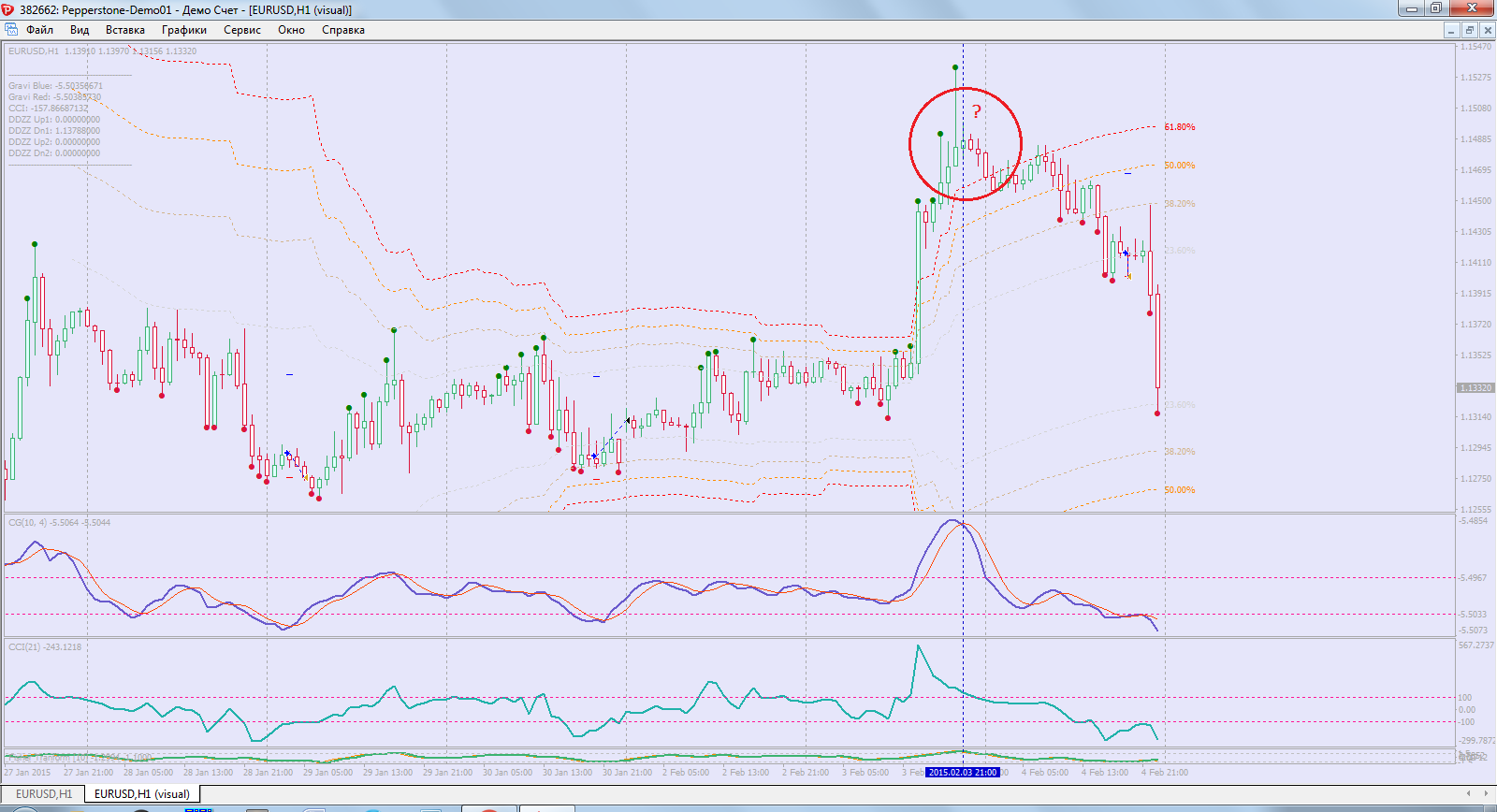Image resolution: width=1497 pixels, height=812 pixels.
Task: Minimize the inner chart window
Action: [1452, 30]
